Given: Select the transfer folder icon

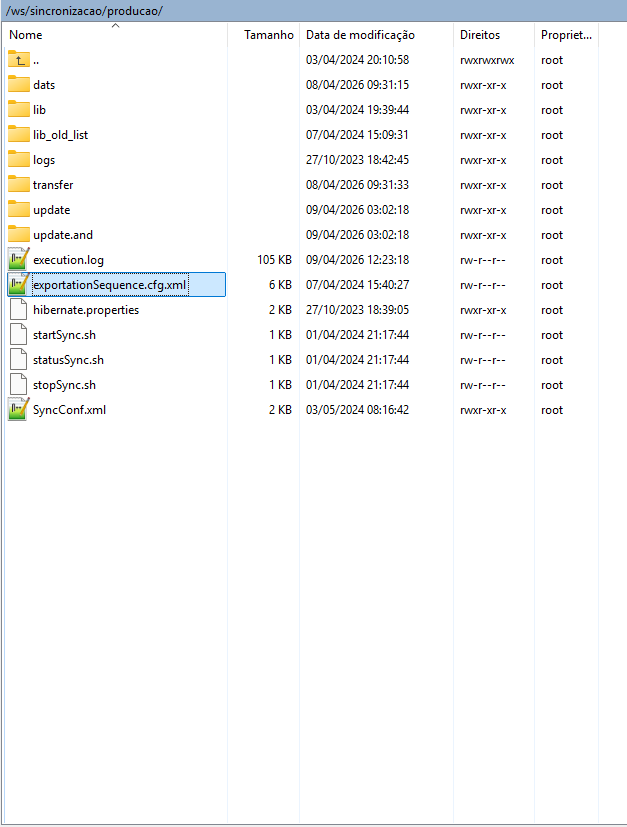Looking at the screenshot, I should [x=19, y=185].
